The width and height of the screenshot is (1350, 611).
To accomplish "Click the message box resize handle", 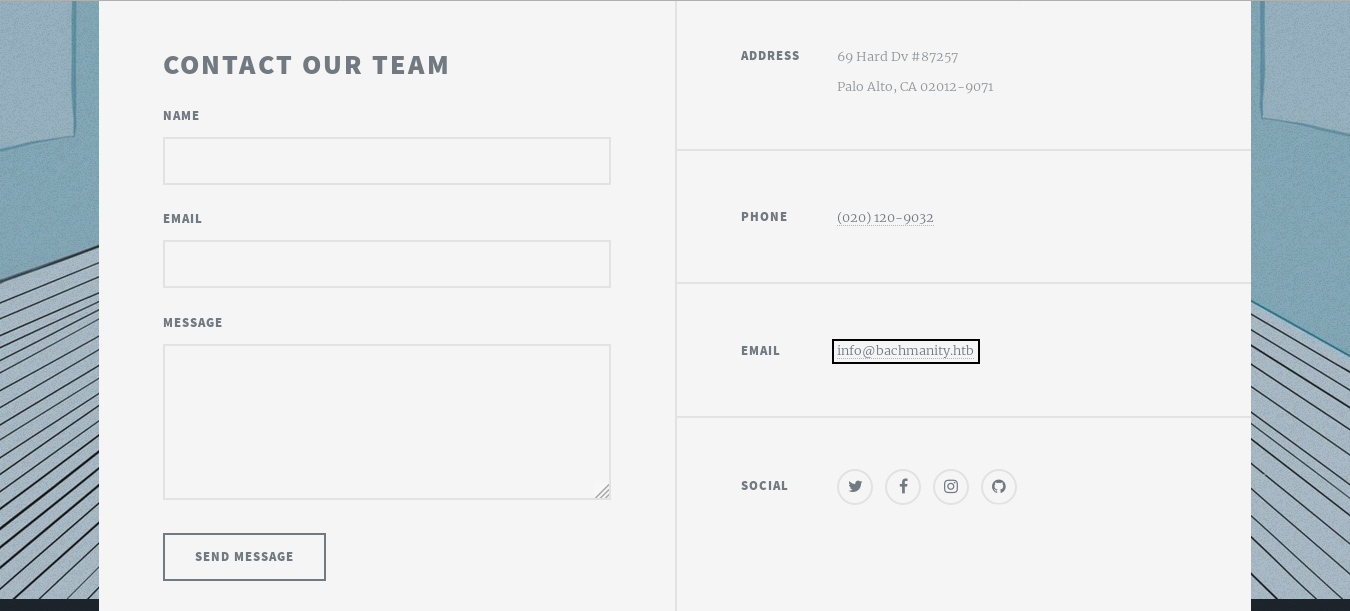I will tap(602, 491).
